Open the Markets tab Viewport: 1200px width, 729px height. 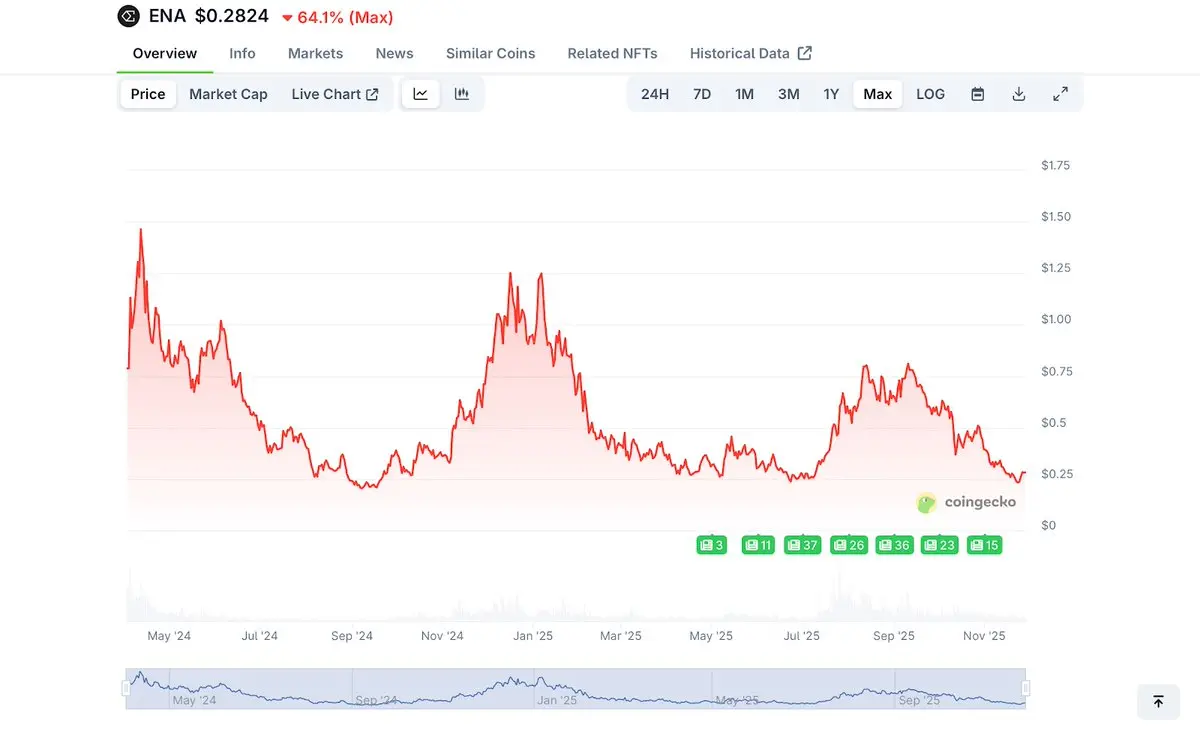click(315, 53)
